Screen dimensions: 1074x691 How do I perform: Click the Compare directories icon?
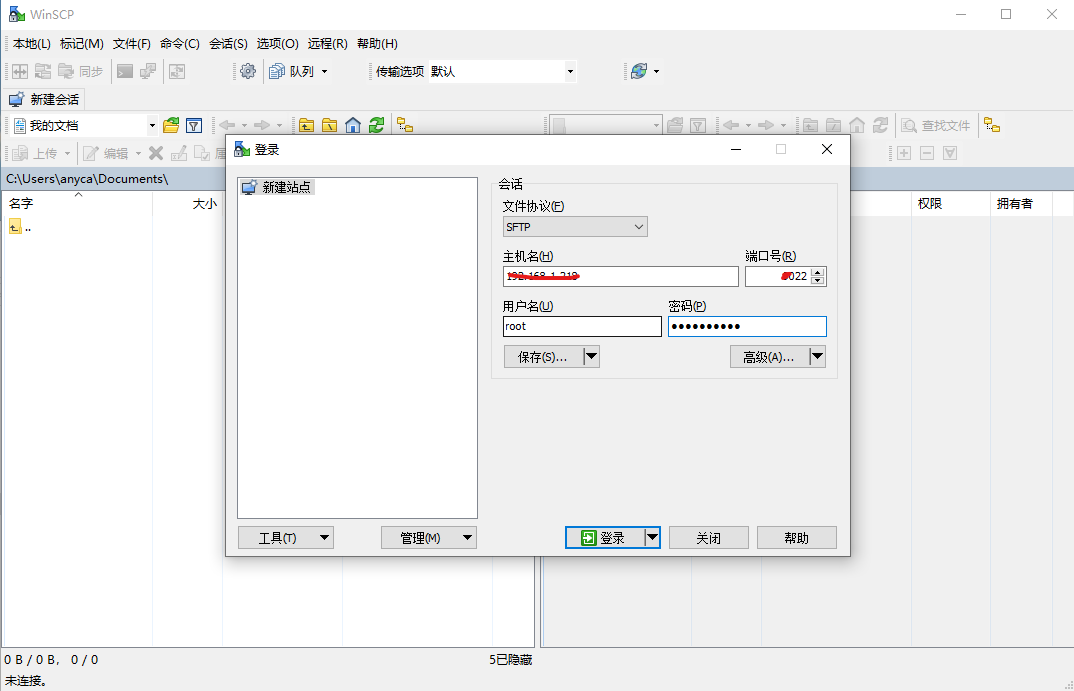pyautogui.click(x=20, y=71)
